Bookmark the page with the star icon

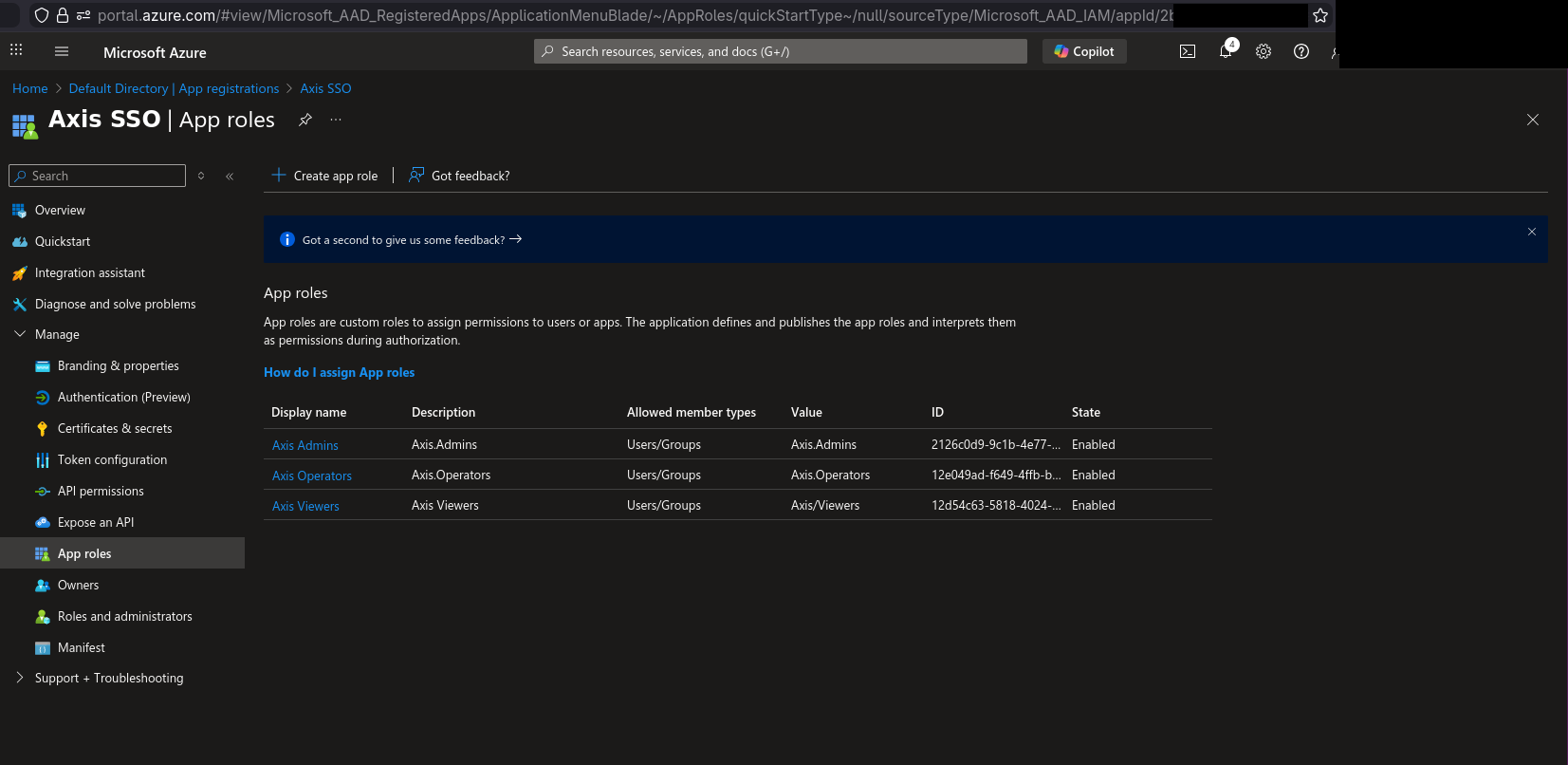(x=1320, y=15)
